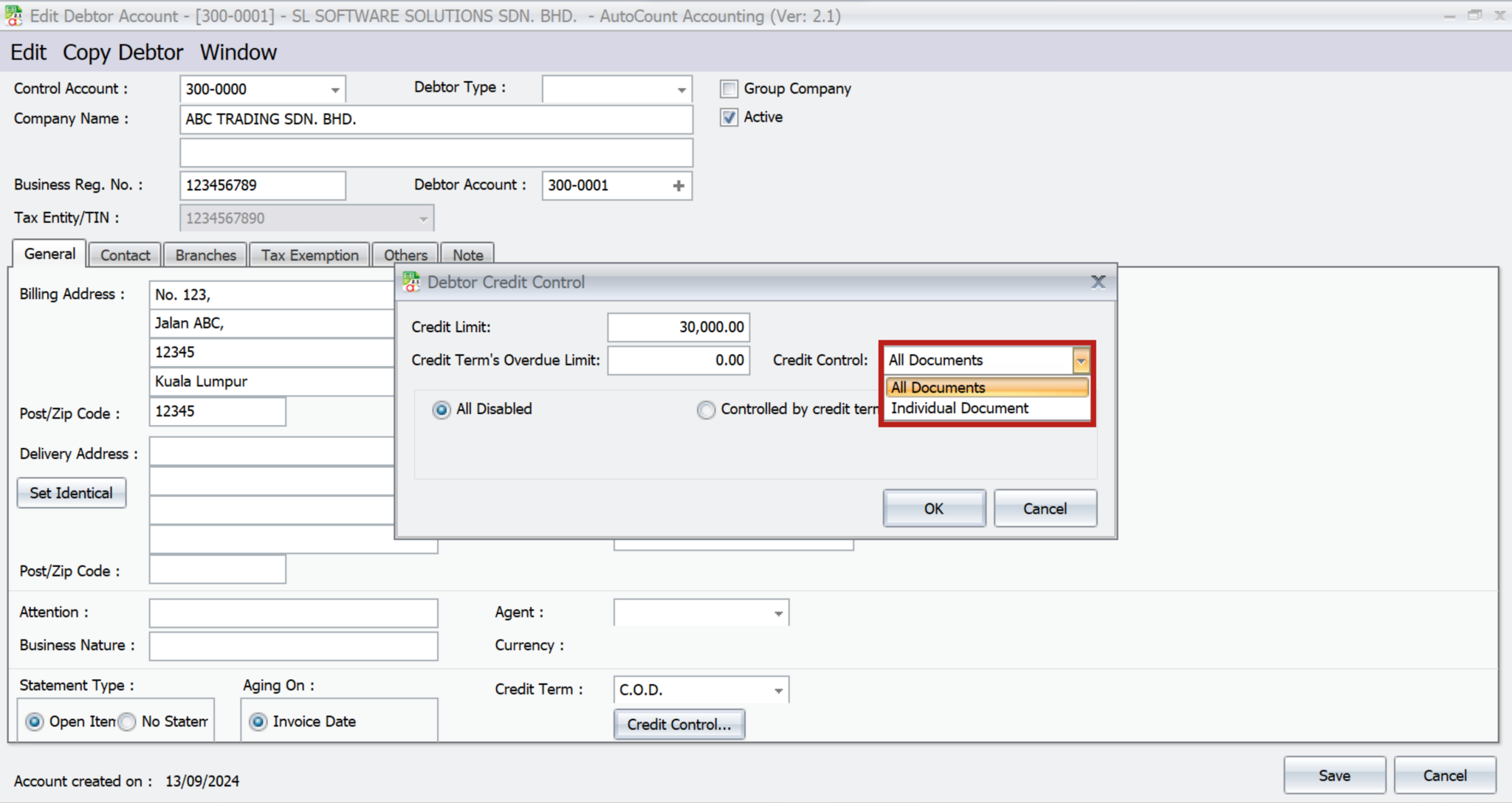1512x803 pixels.
Task: Click the Attention input field
Action: tap(293, 613)
